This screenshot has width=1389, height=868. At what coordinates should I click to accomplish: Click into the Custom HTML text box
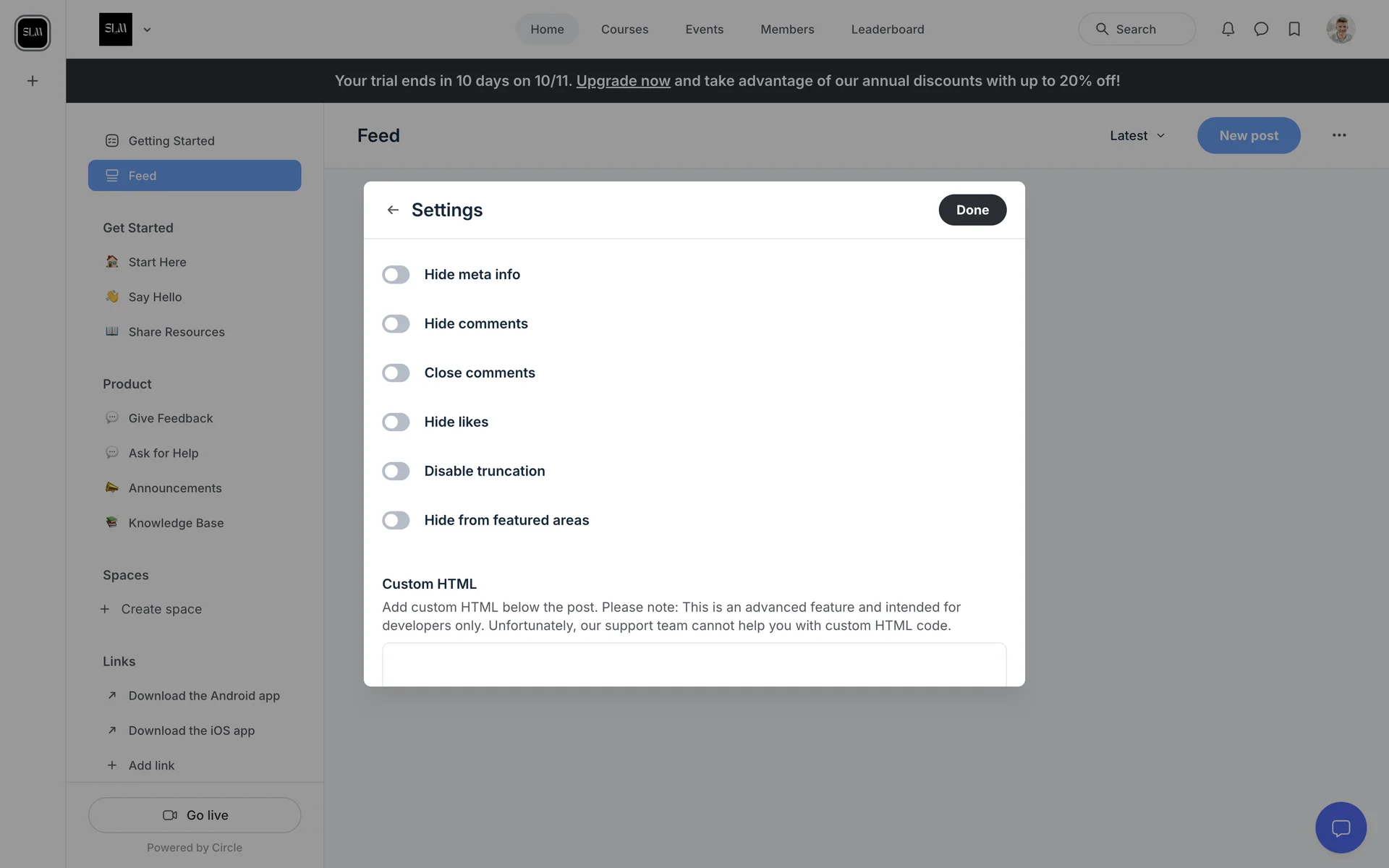pyautogui.click(x=694, y=664)
